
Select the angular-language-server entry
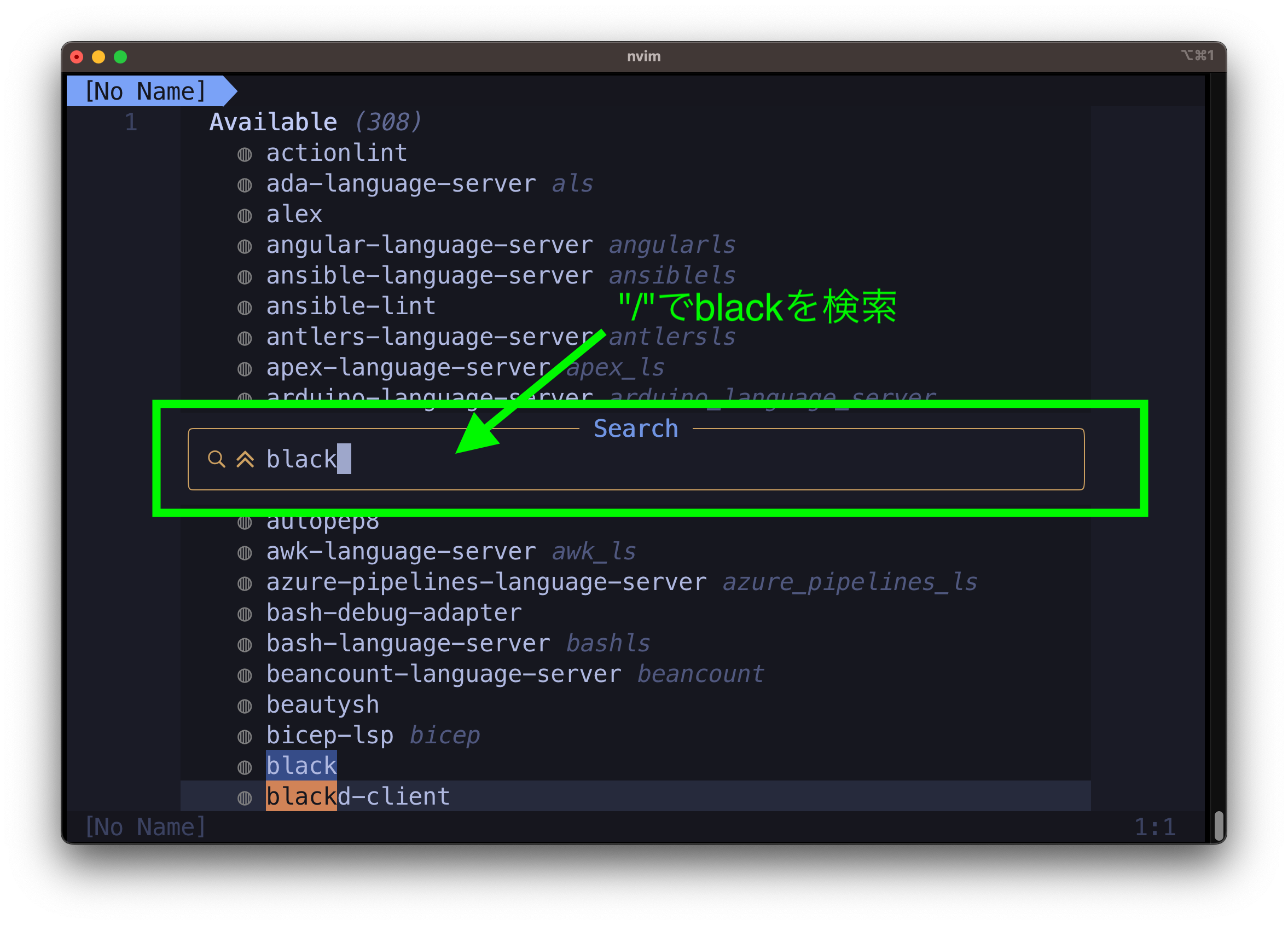pyautogui.click(x=430, y=245)
